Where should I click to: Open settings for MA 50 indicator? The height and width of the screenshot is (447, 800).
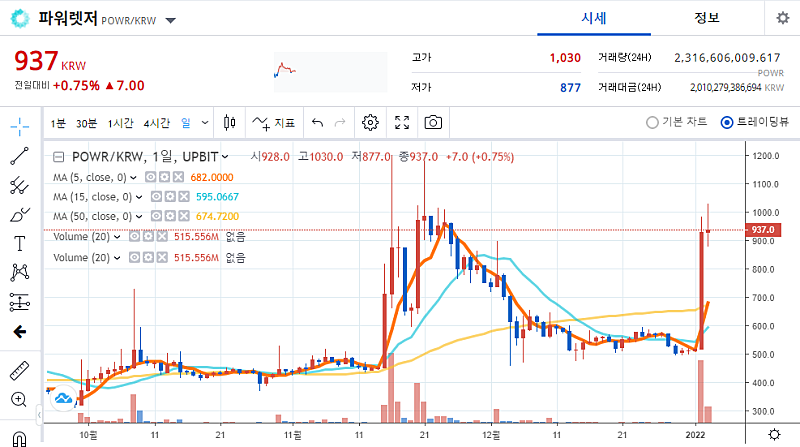[x=170, y=216]
